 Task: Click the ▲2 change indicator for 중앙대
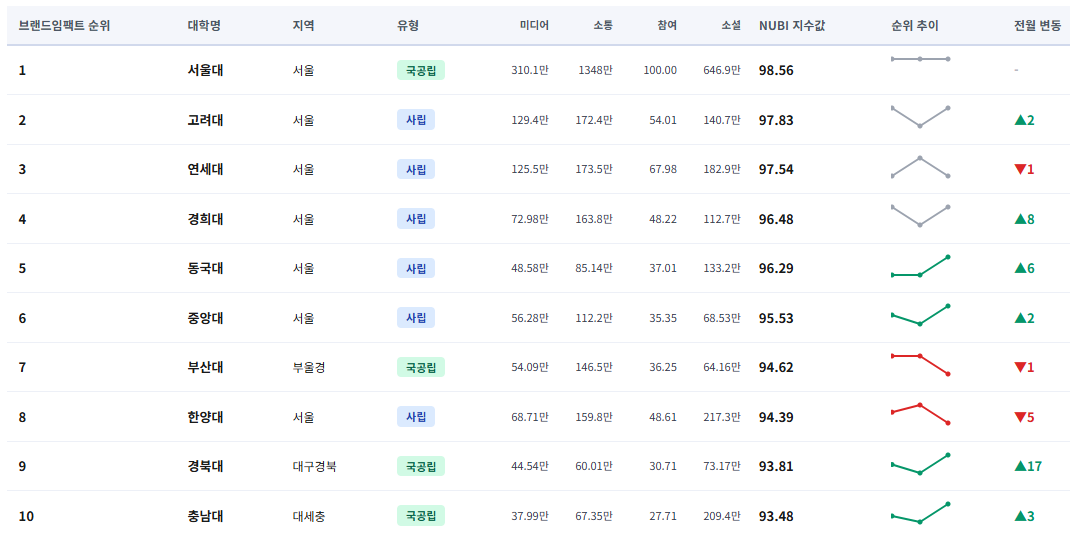(x=1024, y=318)
